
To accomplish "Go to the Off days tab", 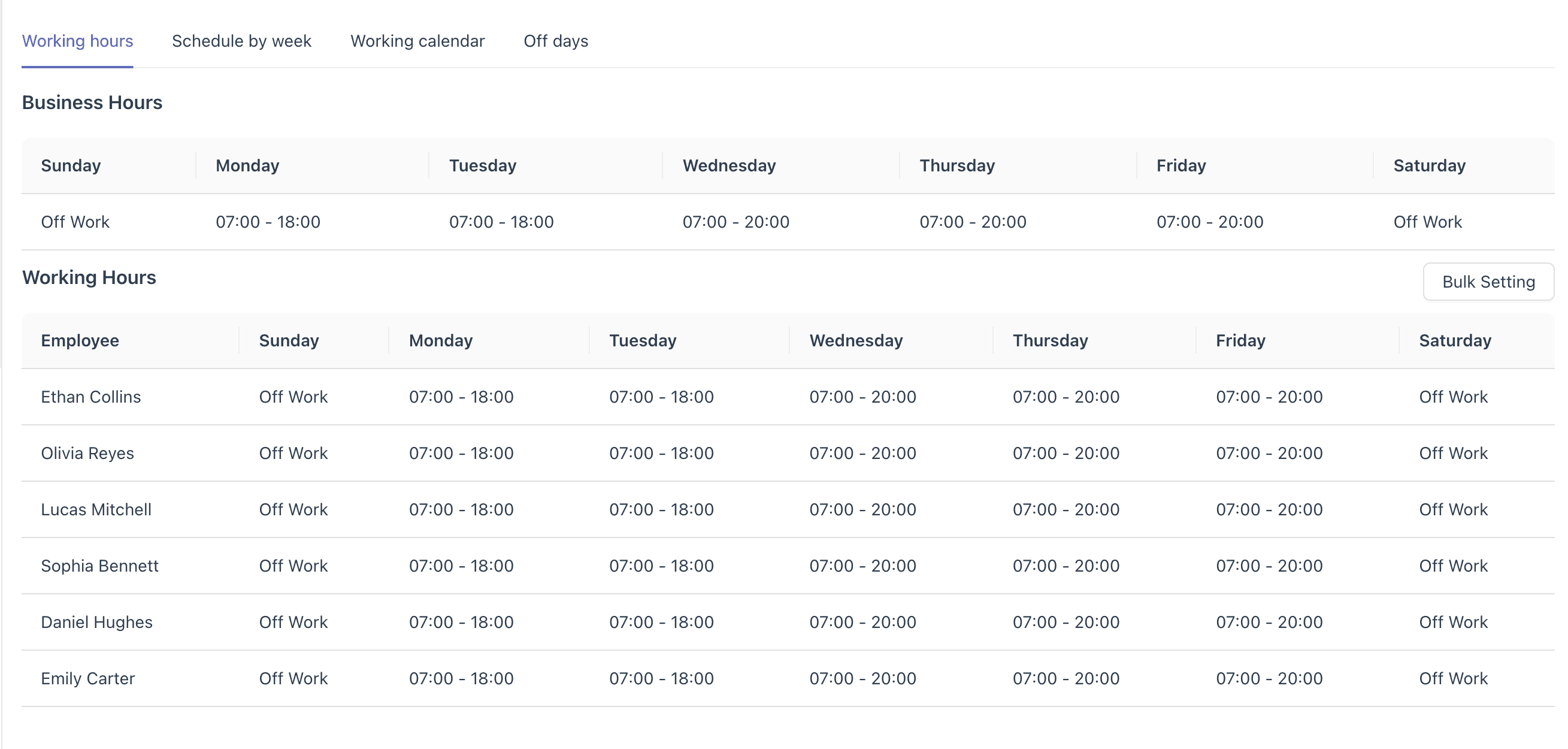I will (556, 41).
